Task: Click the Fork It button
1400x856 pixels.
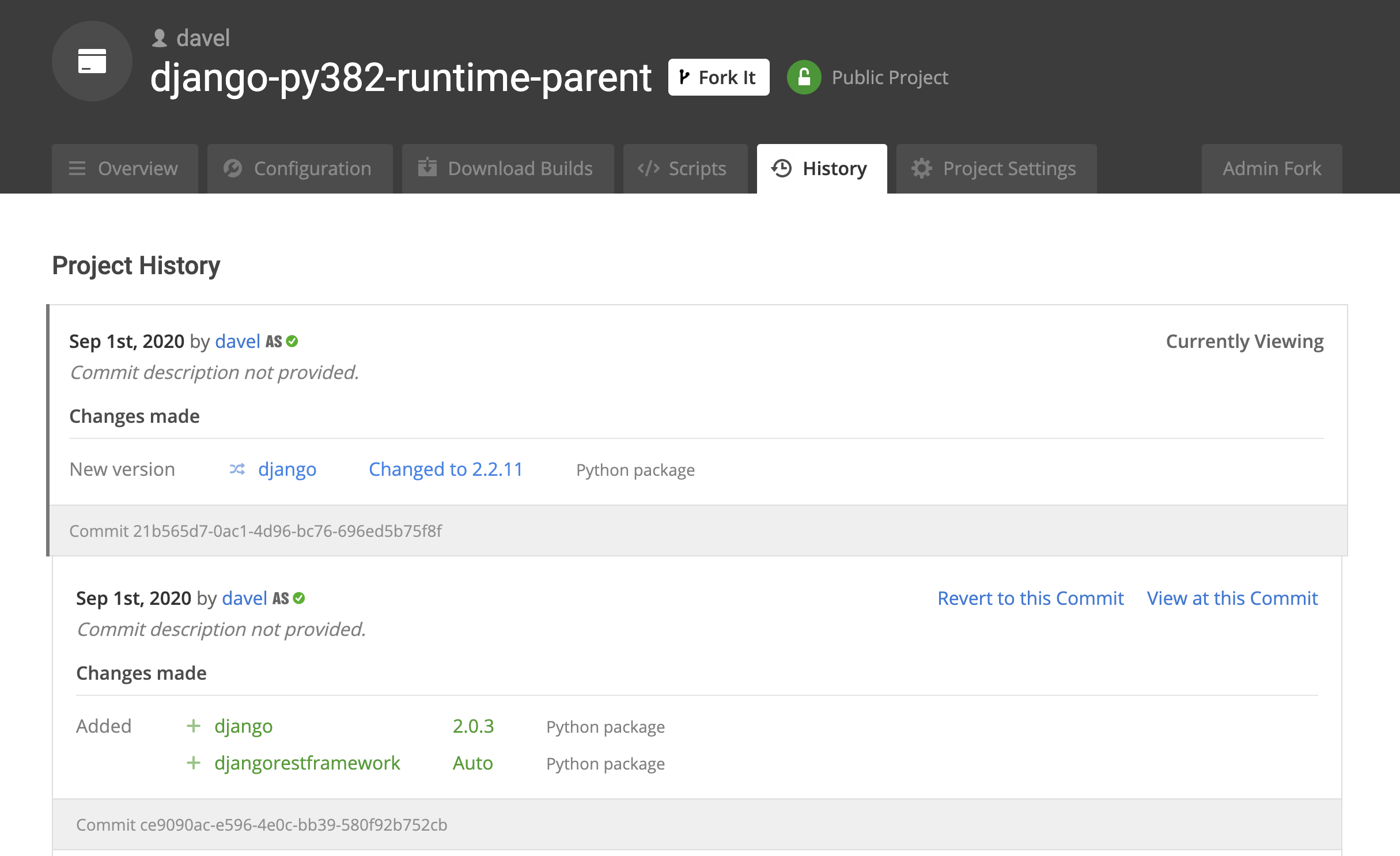Action: 718,77
